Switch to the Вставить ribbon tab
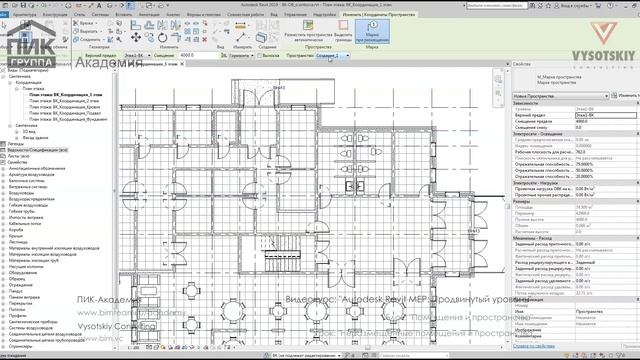The height and width of the screenshot is (360, 640). click(x=124, y=15)
